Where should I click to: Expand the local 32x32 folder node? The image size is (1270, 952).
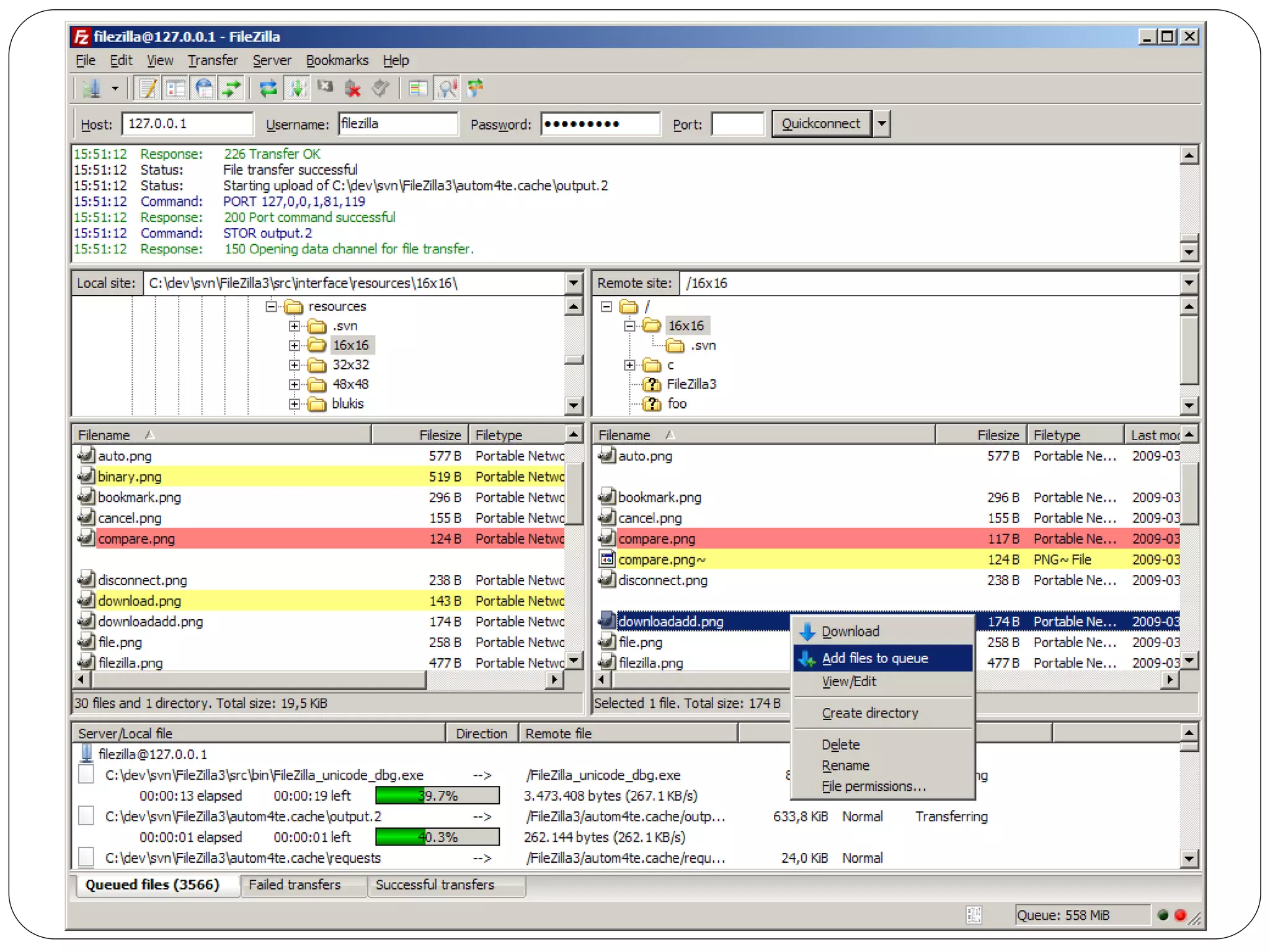pyautogui.click(x=295, y=365)
